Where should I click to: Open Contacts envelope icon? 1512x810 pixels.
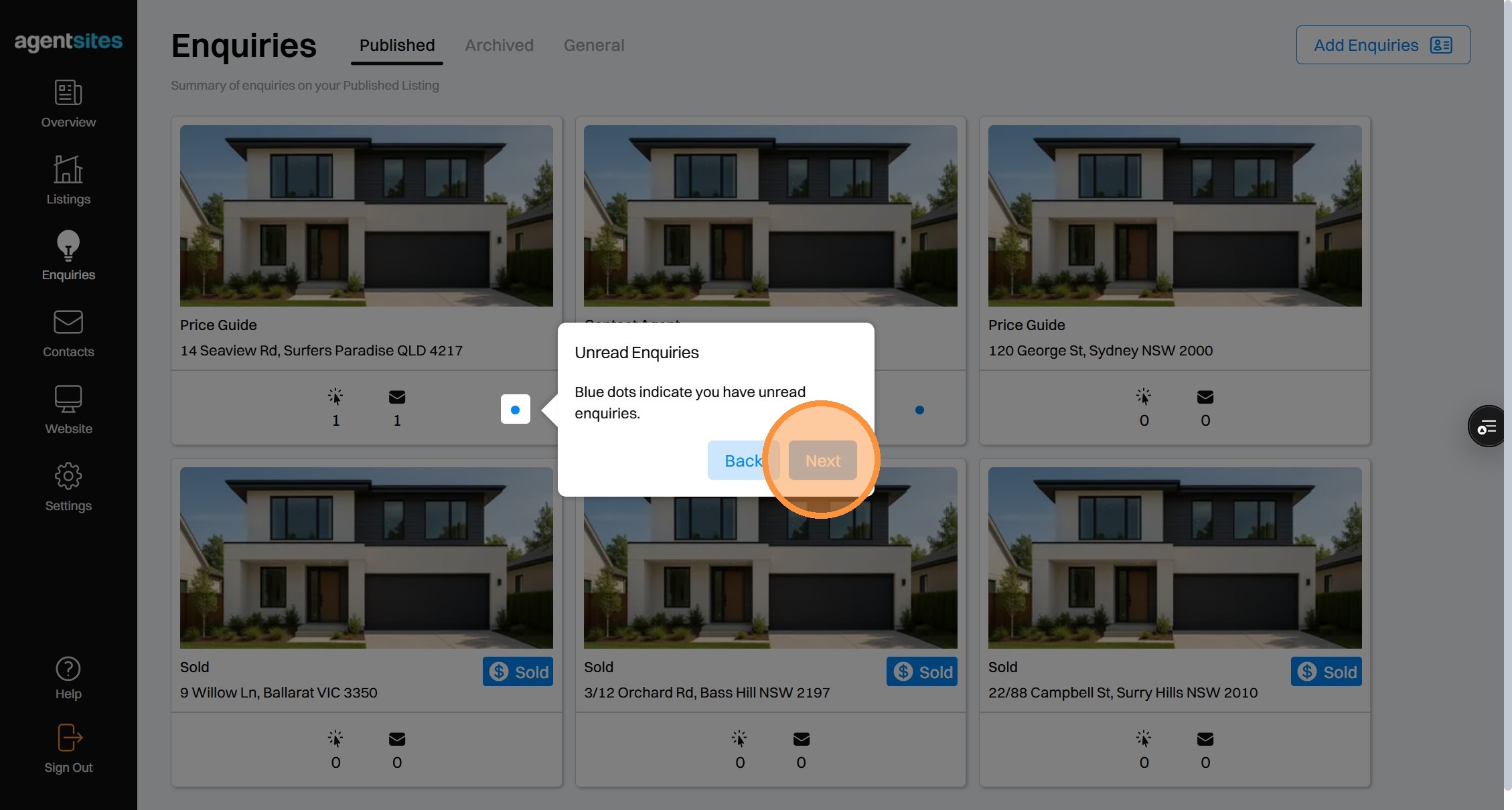click(68, 323)
